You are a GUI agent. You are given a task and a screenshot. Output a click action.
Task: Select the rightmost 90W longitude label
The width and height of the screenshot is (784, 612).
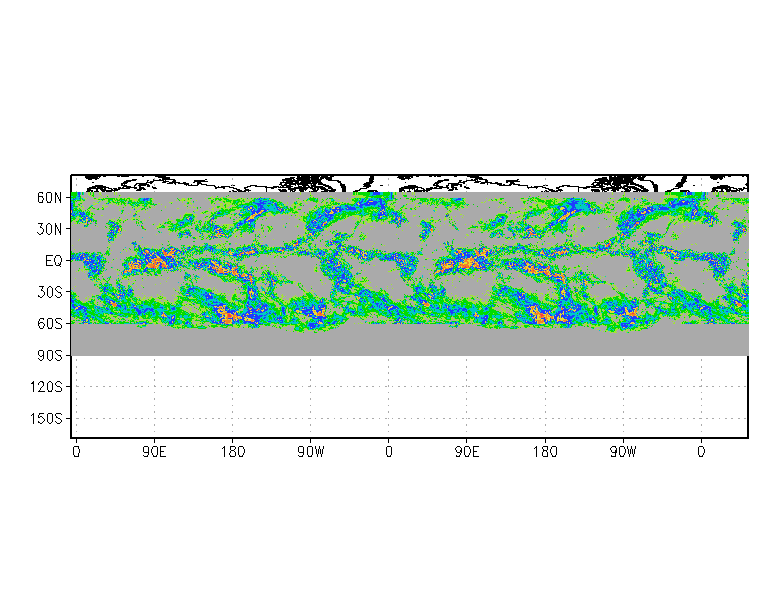pos(623,452)
